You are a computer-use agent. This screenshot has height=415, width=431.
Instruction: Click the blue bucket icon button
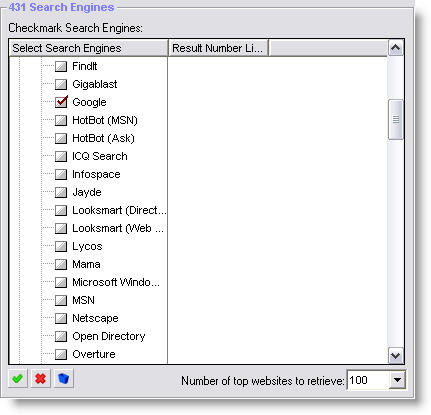pyautogui.click(x=63, y=379)
